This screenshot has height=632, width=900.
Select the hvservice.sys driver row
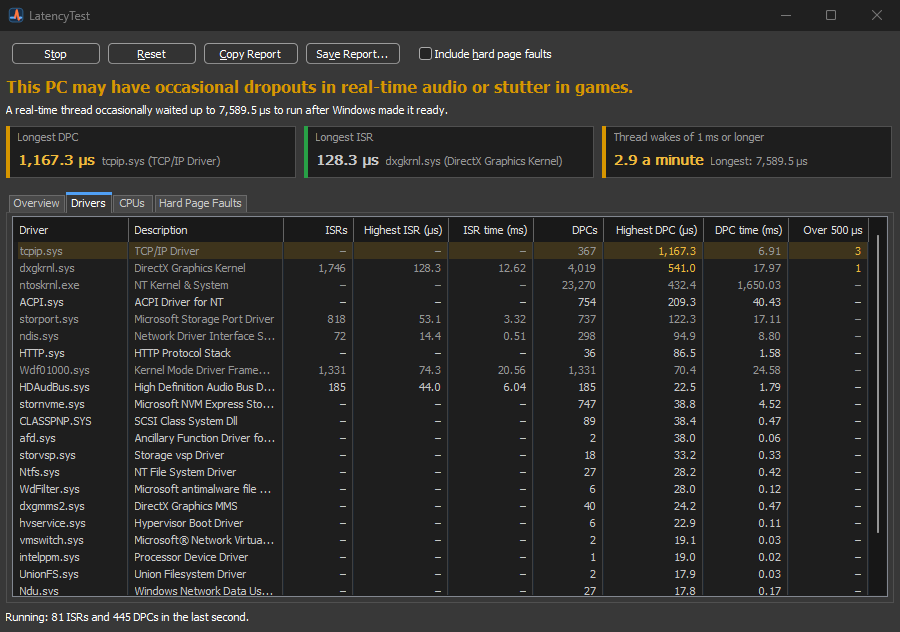click(x=440, y=524)
